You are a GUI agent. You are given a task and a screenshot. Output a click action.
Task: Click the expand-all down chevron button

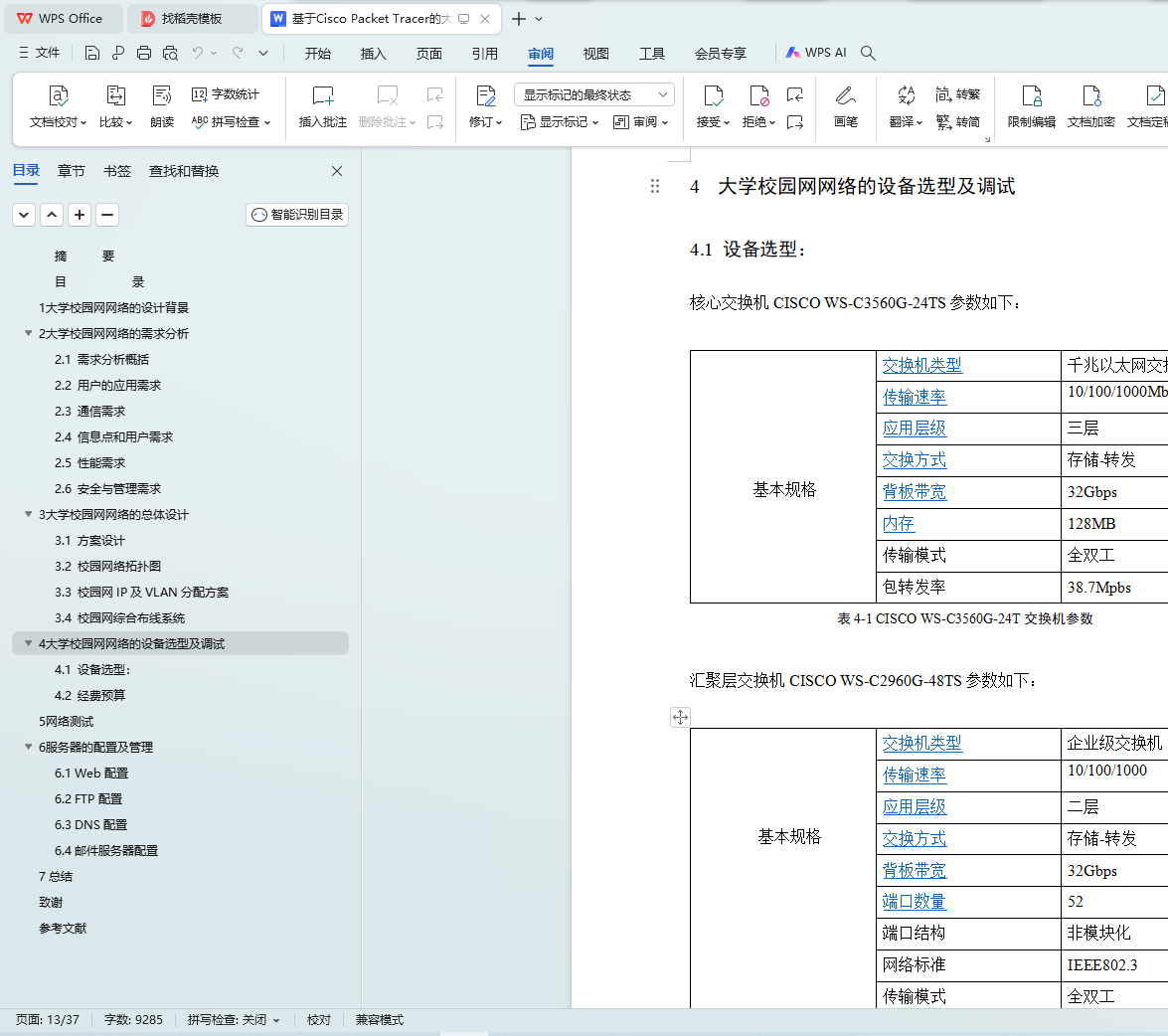pyautogui.click(x=24, y=215)
